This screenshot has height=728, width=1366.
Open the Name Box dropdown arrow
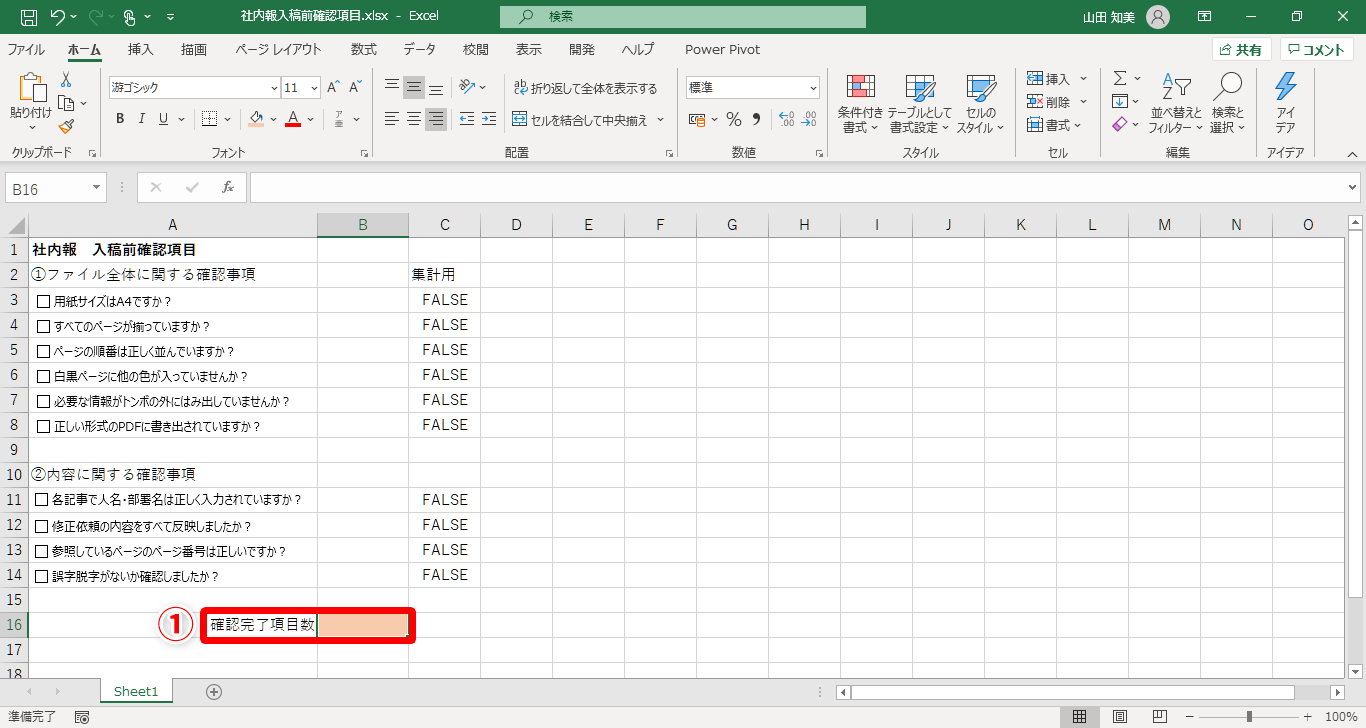(x=97, y=187)
